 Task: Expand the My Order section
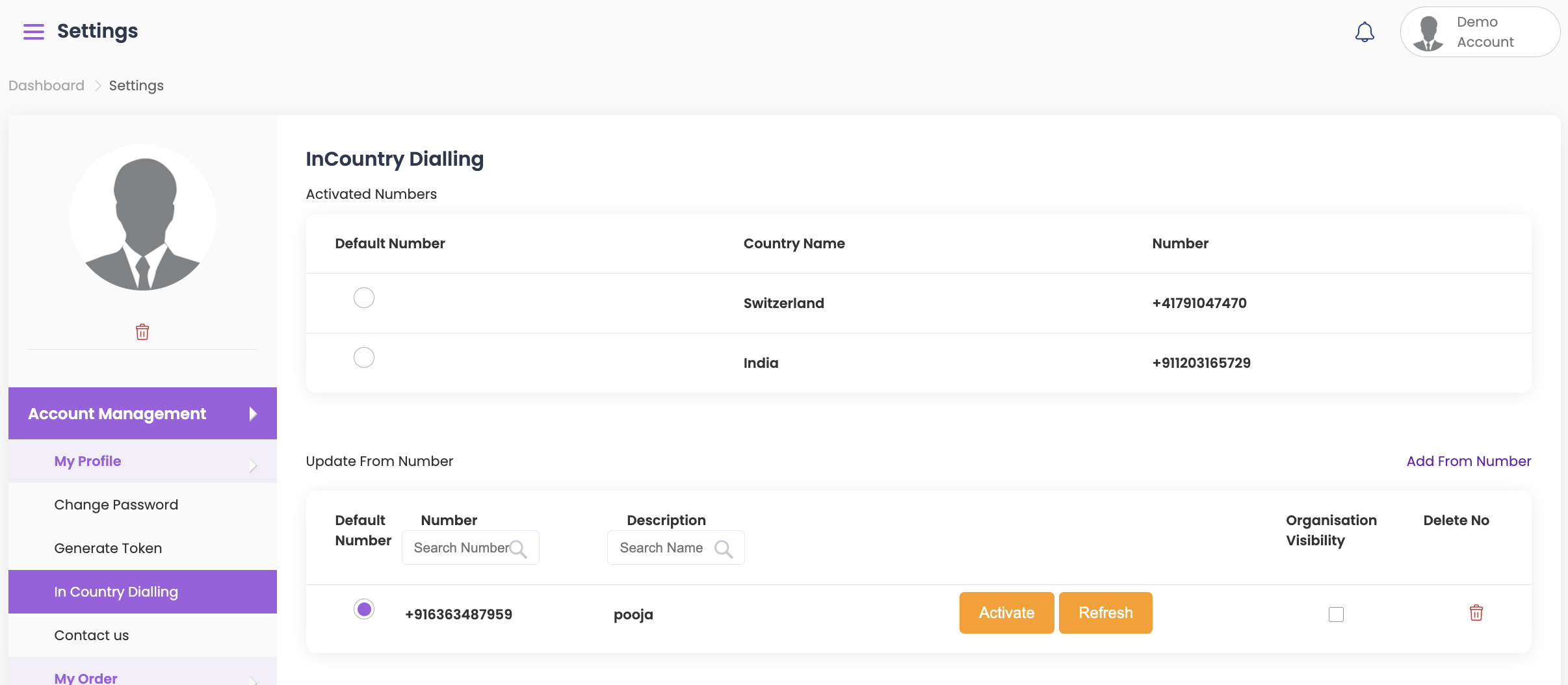(x=253, y=679)
